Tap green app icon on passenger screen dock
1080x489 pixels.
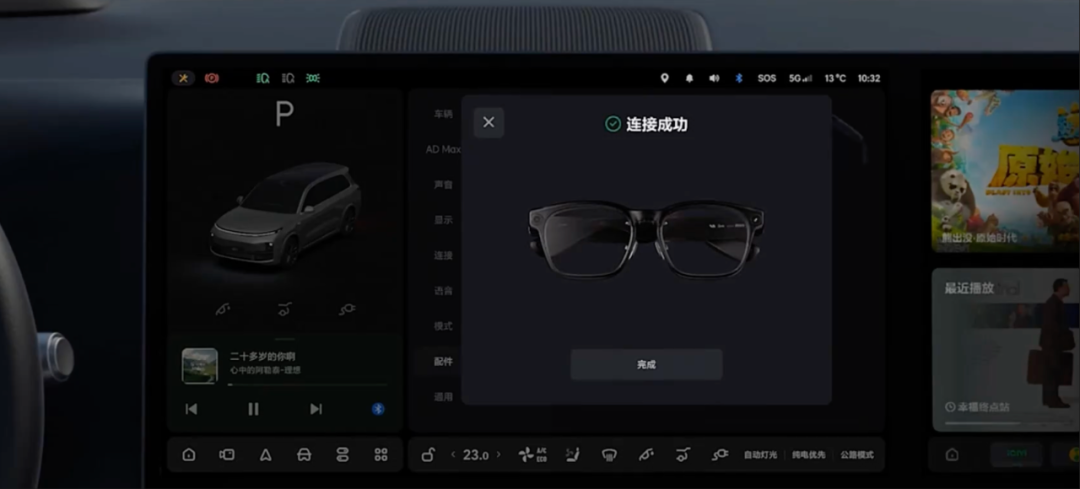1017,455
